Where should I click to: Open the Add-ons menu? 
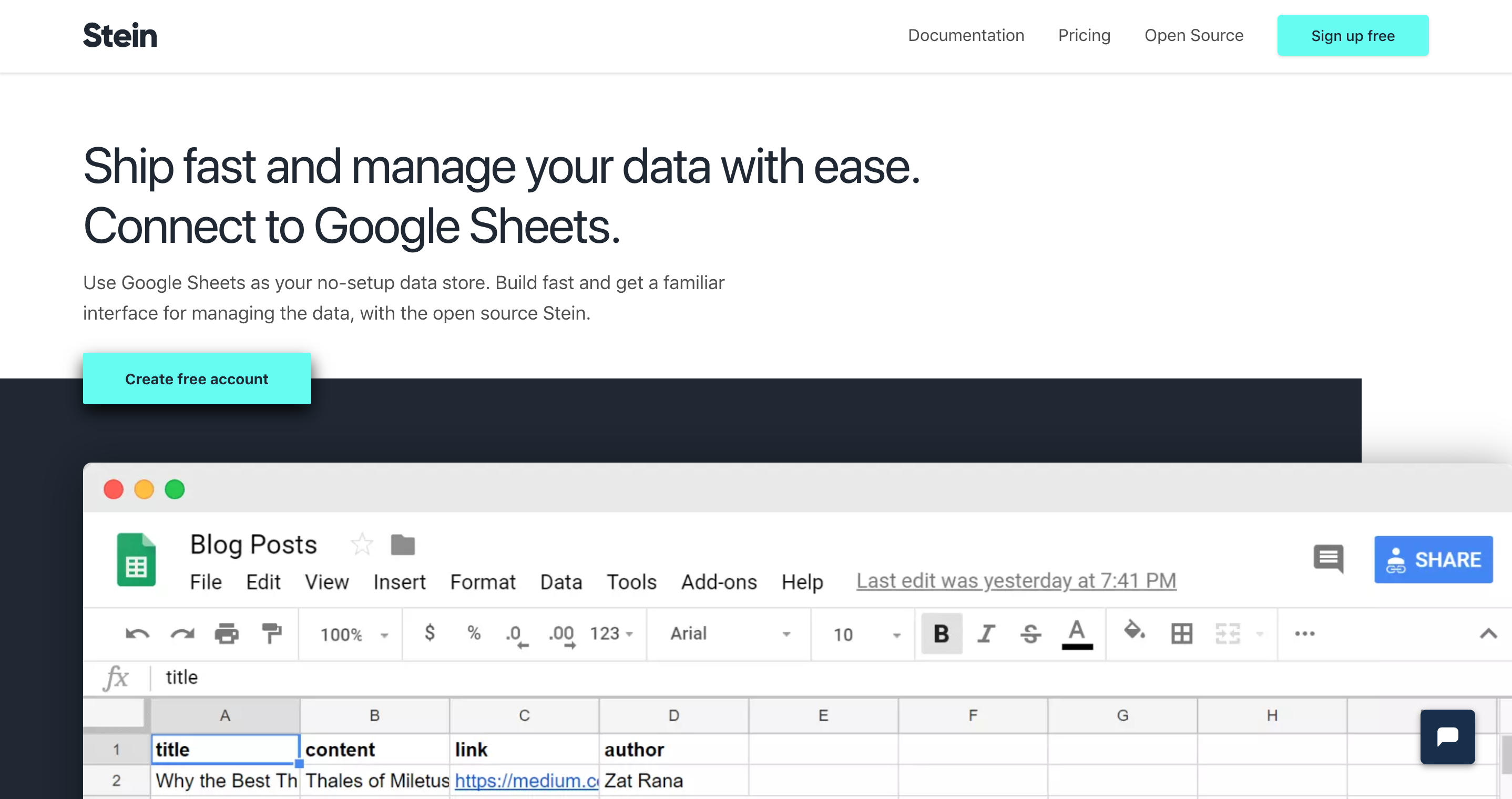[x=719, y=582]
